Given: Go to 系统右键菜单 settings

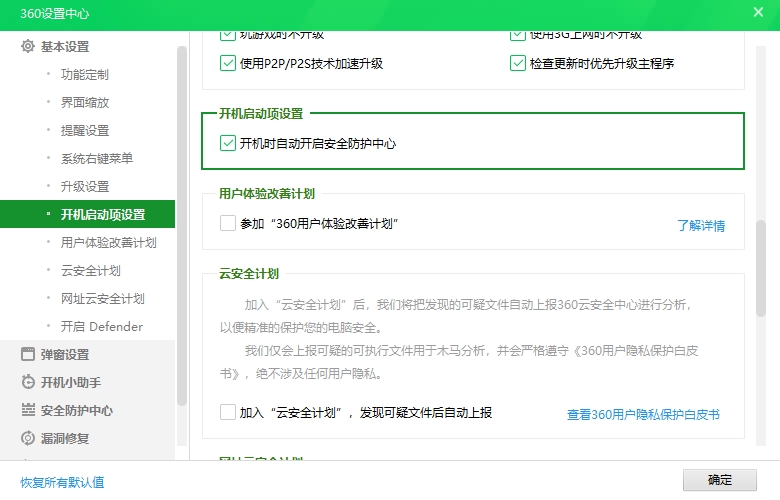Looking at the screenshot, I should (x=97, y=158).
